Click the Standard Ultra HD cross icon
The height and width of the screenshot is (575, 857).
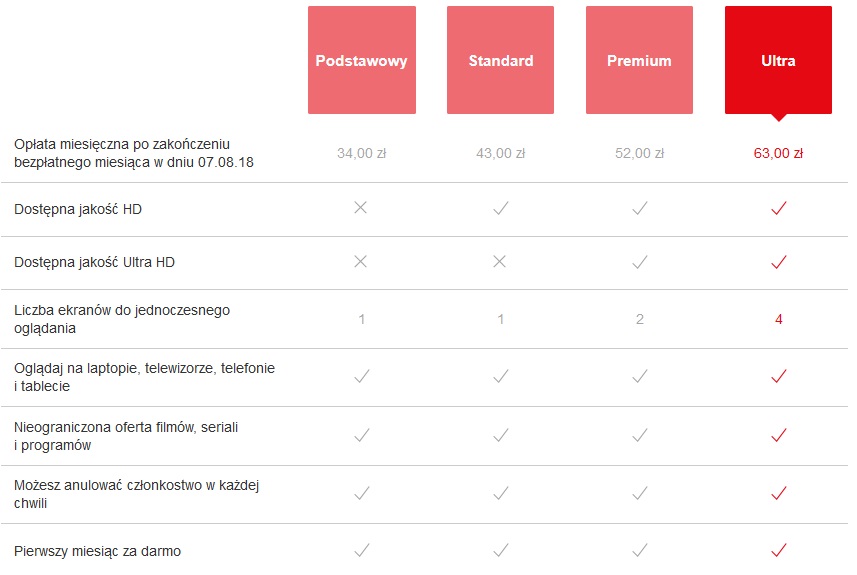click(500, 262)
